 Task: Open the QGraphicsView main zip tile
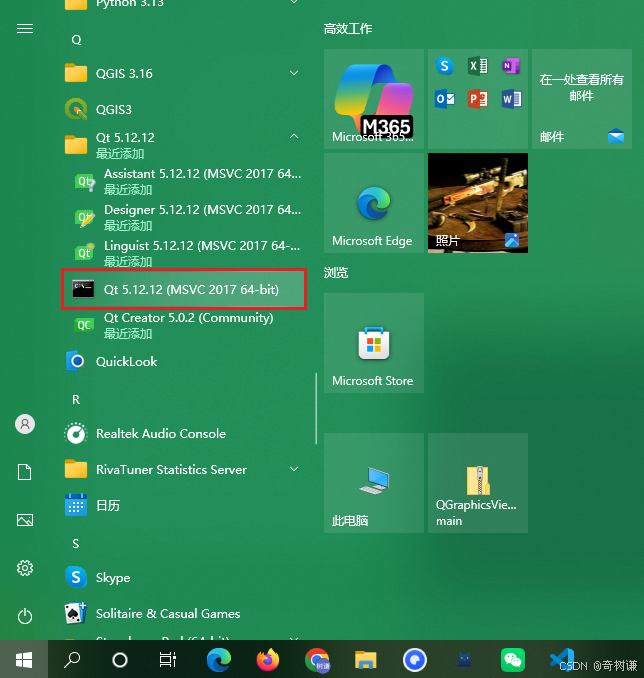coord(478,483)
